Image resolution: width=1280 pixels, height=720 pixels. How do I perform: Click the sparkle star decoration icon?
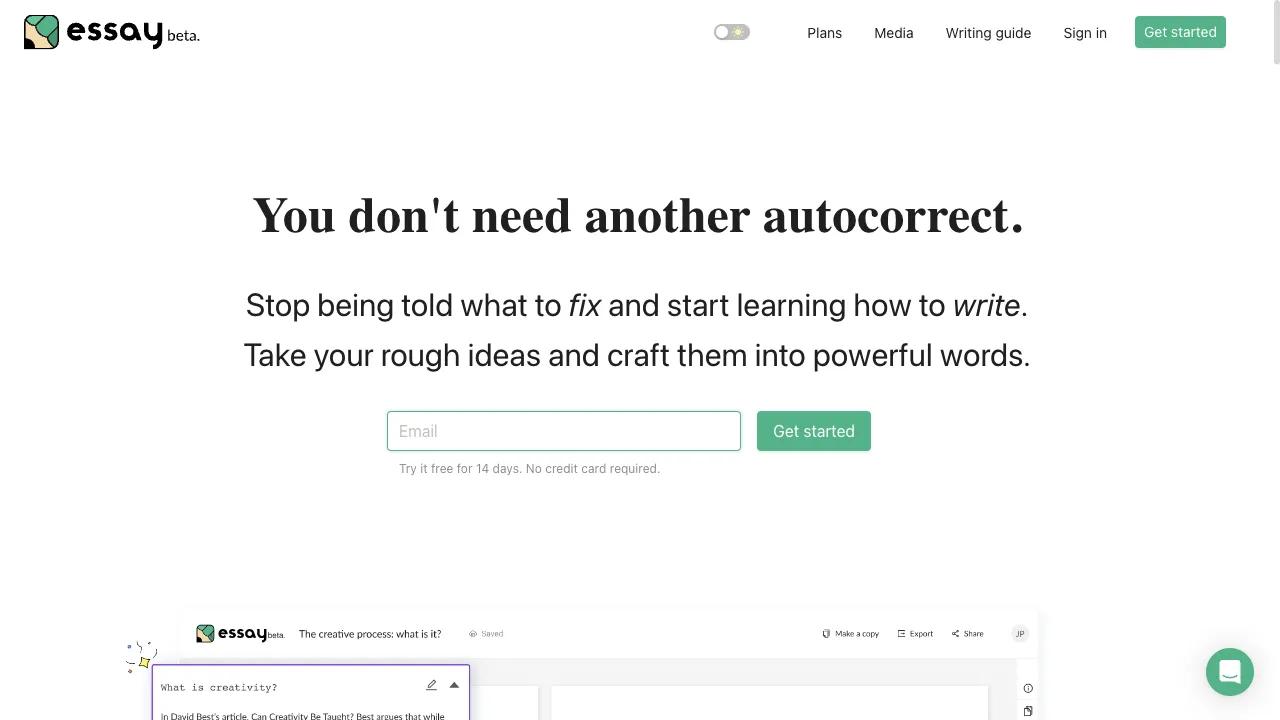142,658
